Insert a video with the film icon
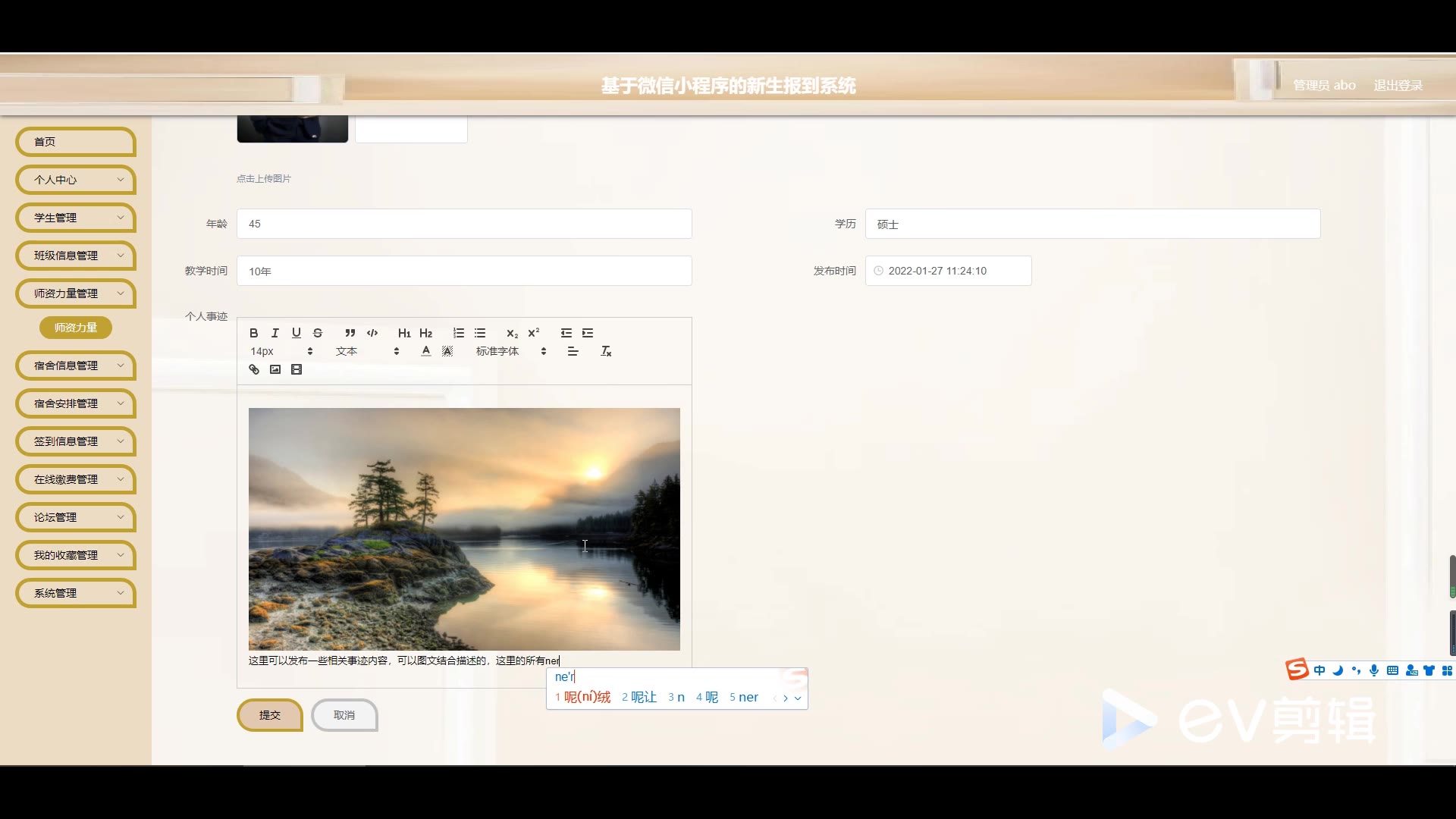1456x819 pixels. coord(297,369)
